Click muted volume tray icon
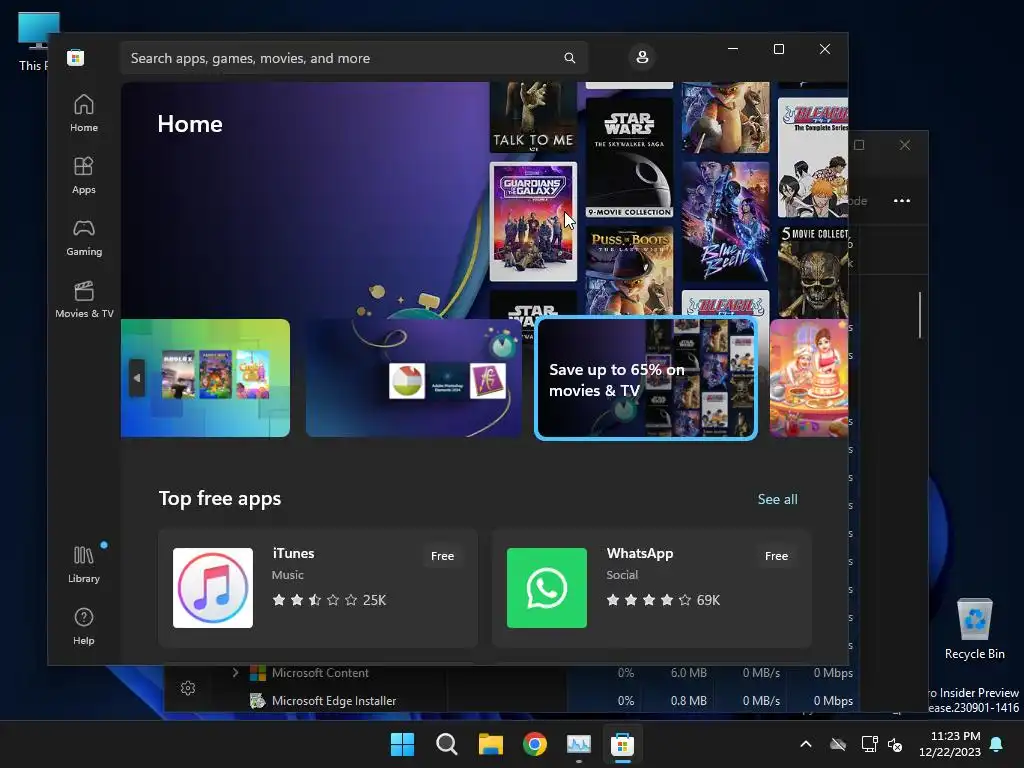1024x768 pixels. [895, 744]
